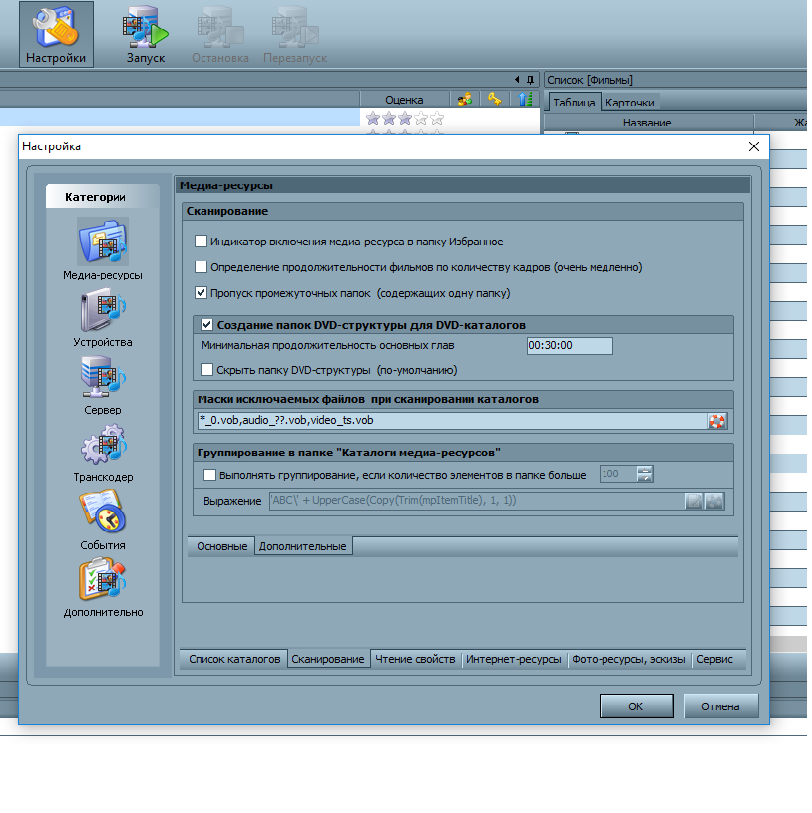Switch to the Дополнительные sub-tab
This screenshot has height=813, width=812.
pos(302,546)
